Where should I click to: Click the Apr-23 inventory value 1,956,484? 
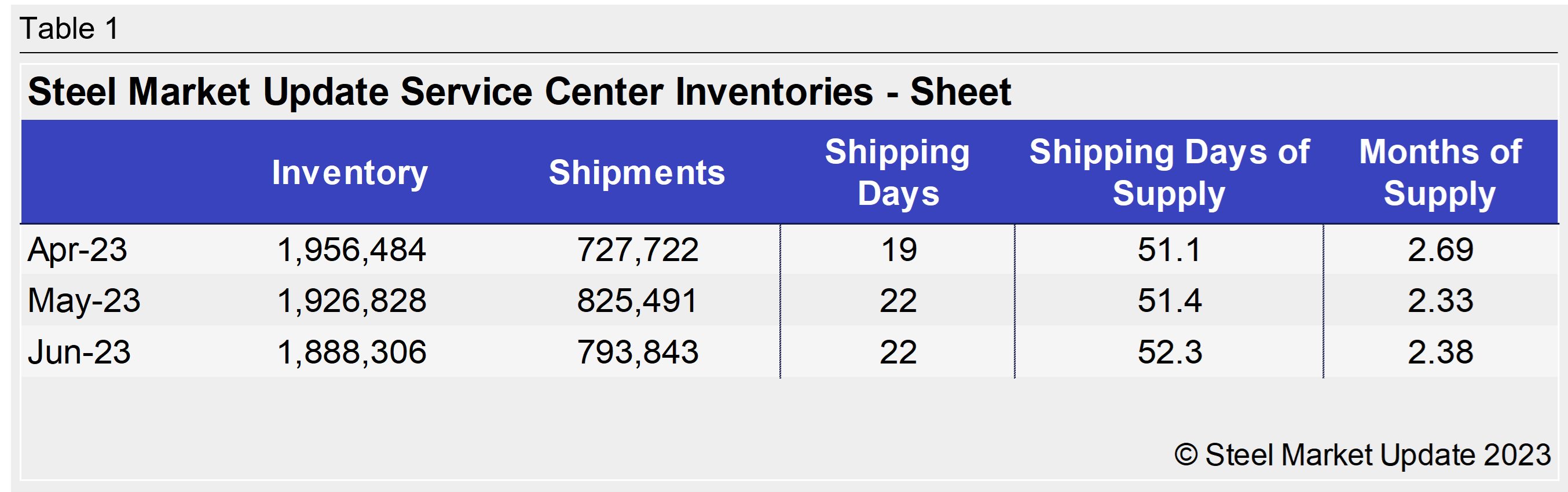351,249
